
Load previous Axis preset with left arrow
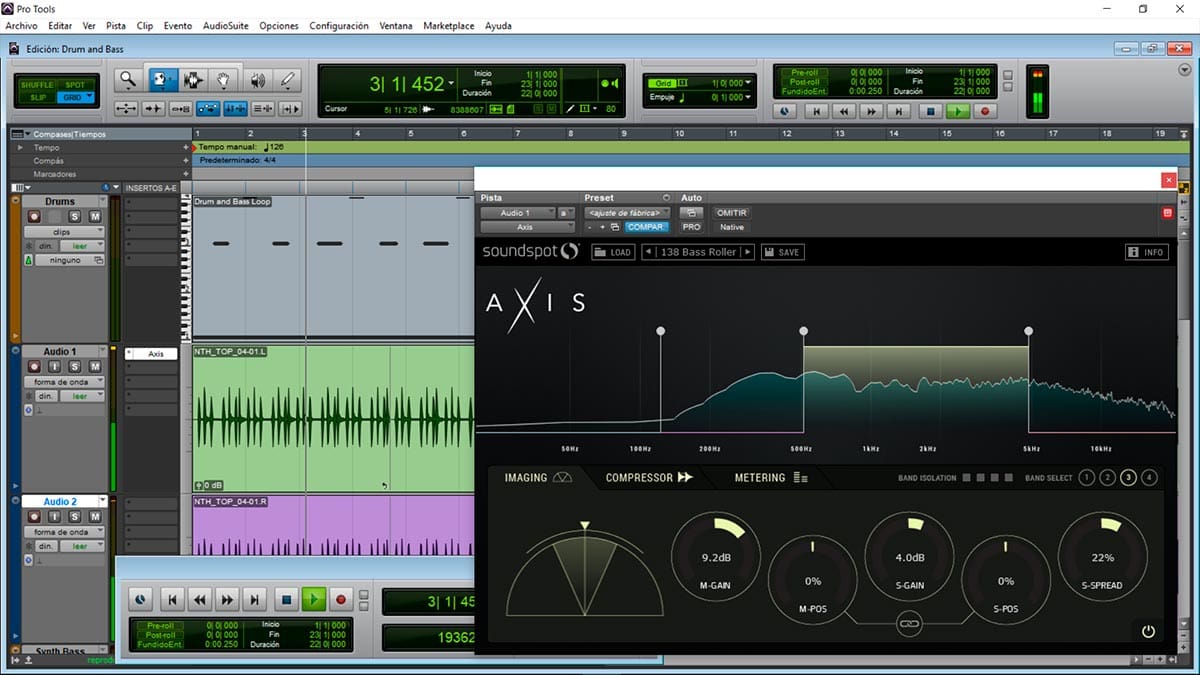pos(647,252)
